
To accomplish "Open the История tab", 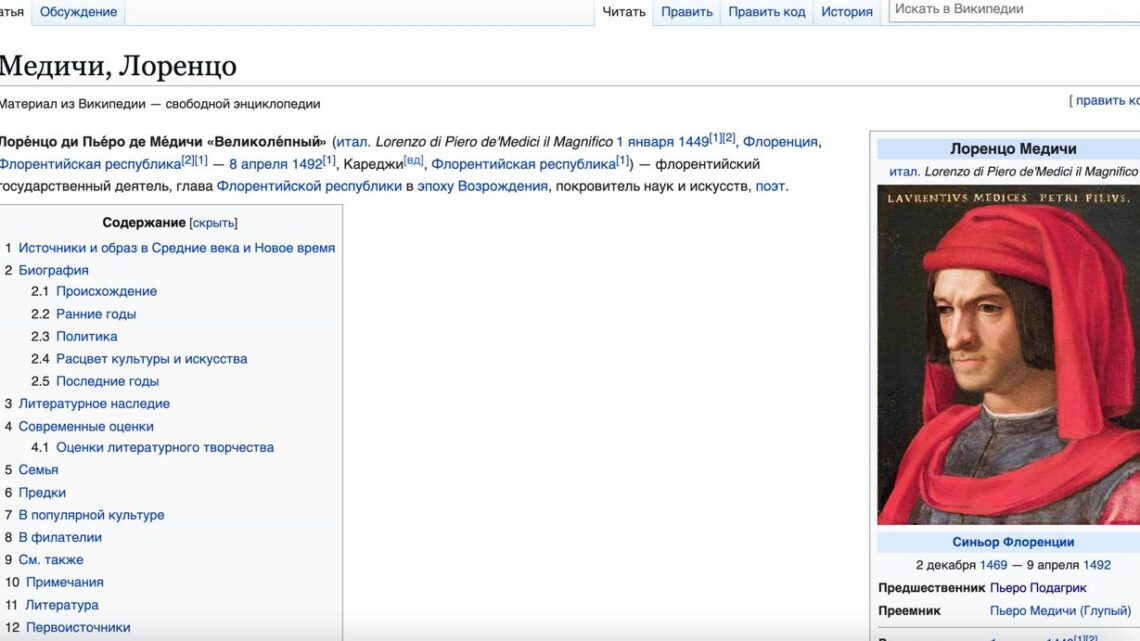I will 847,12.
